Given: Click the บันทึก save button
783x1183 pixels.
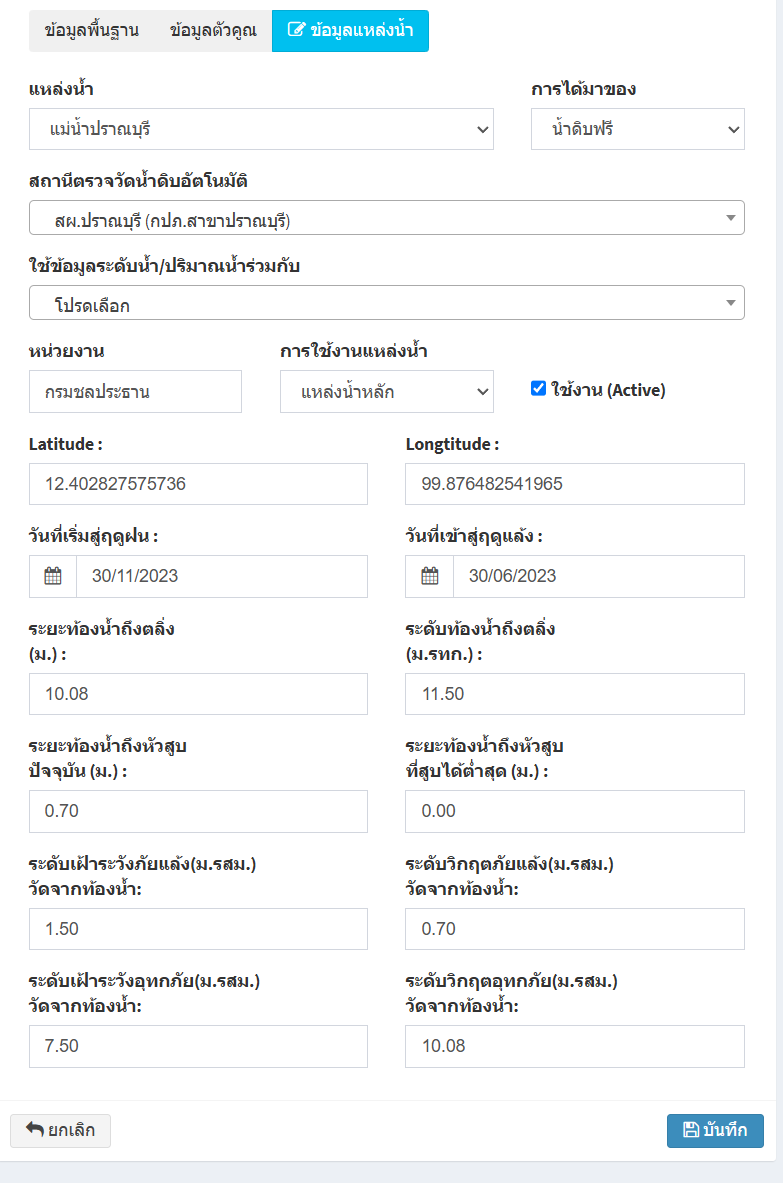Looking at the screenshot, I should [715, 1130].
